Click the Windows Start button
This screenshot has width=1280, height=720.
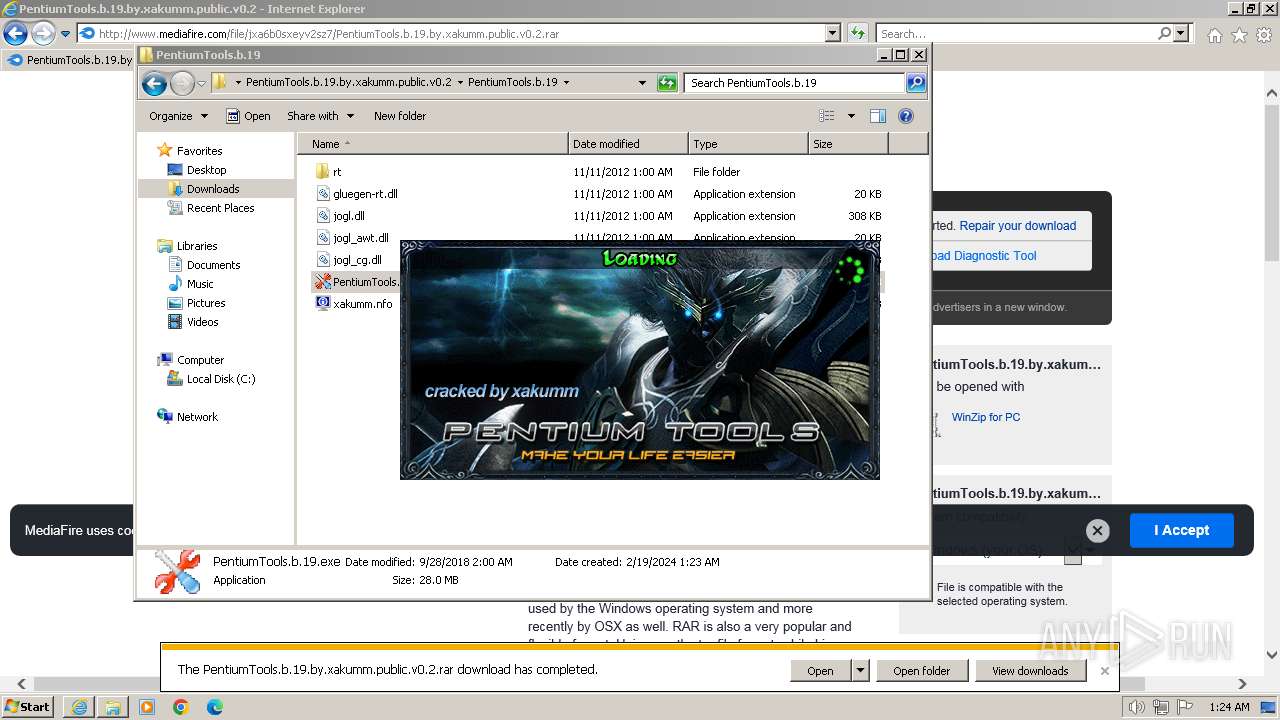[27, 707]
